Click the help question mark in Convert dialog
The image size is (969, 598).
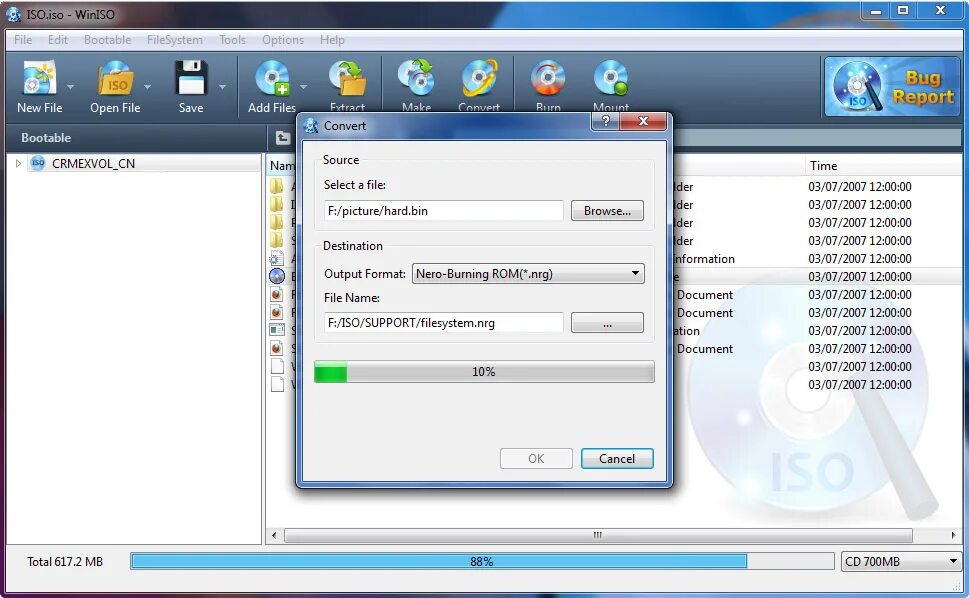point(606,121)
